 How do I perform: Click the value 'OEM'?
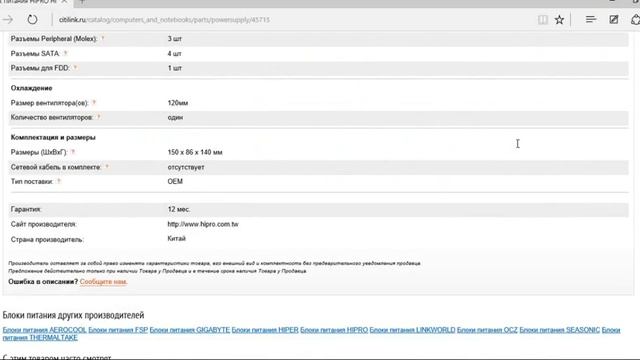(x=175, y=181)
